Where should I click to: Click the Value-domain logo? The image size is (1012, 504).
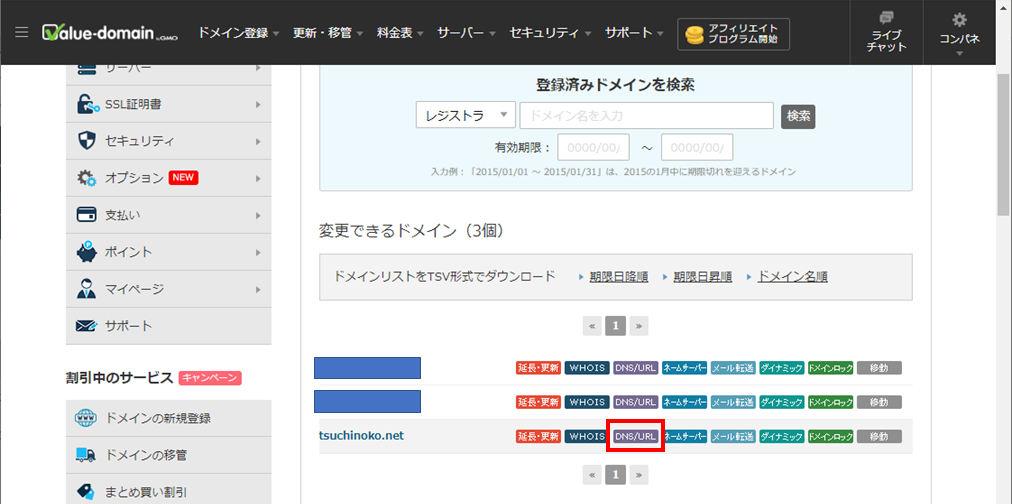(x=110, y=34)
